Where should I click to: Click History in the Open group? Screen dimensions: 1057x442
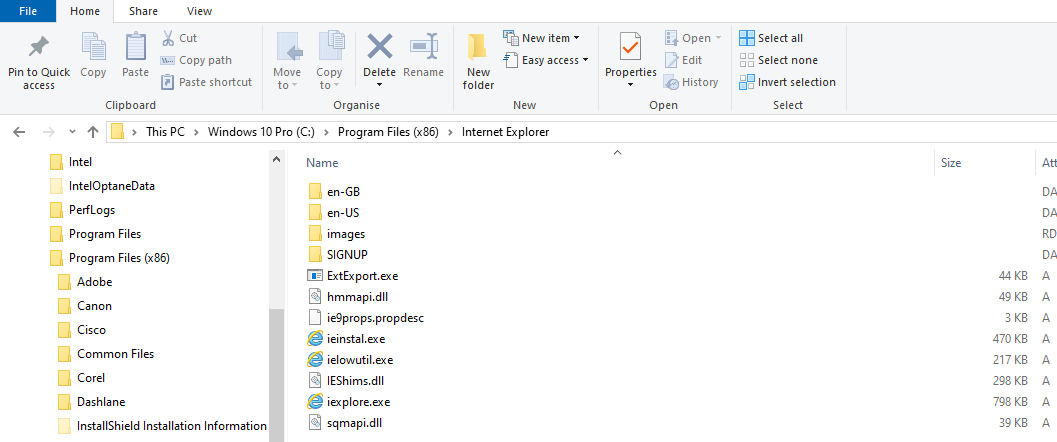(691, 82)
